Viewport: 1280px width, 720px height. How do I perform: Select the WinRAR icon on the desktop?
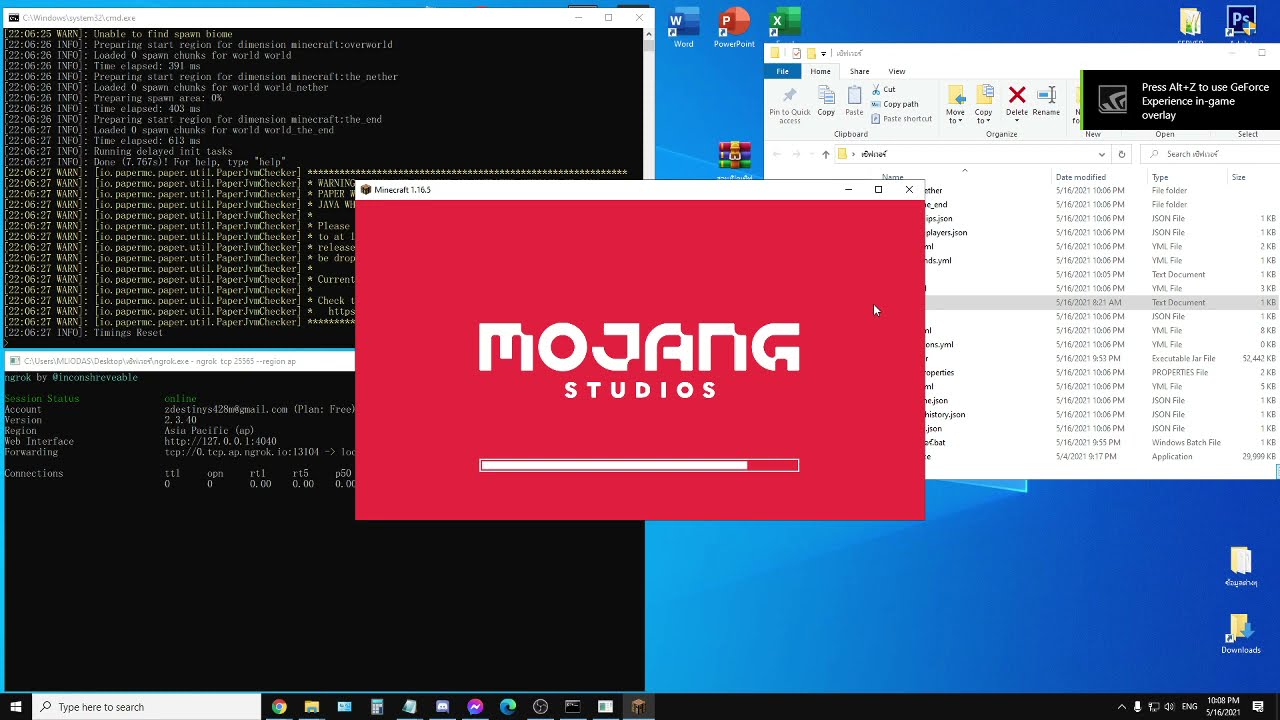734,157
